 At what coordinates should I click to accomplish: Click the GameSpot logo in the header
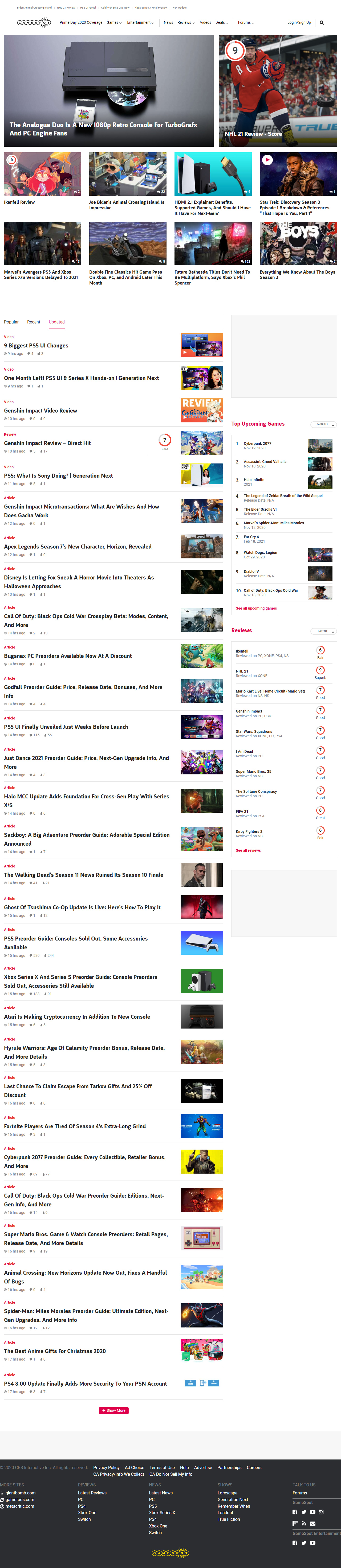(34, 22)
